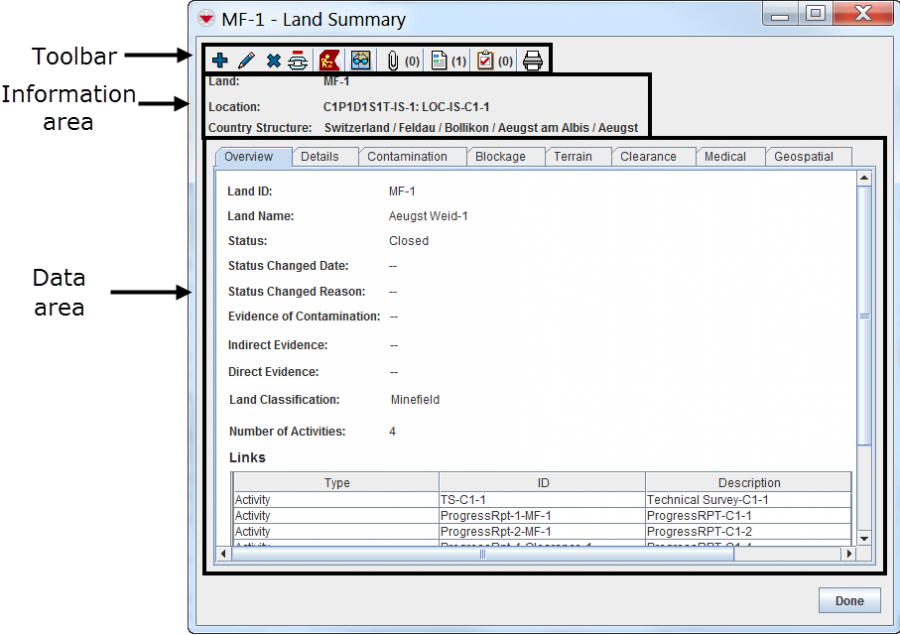900x635 pixels.
Task: Open the Contamination tab
Action: point(407,157)
